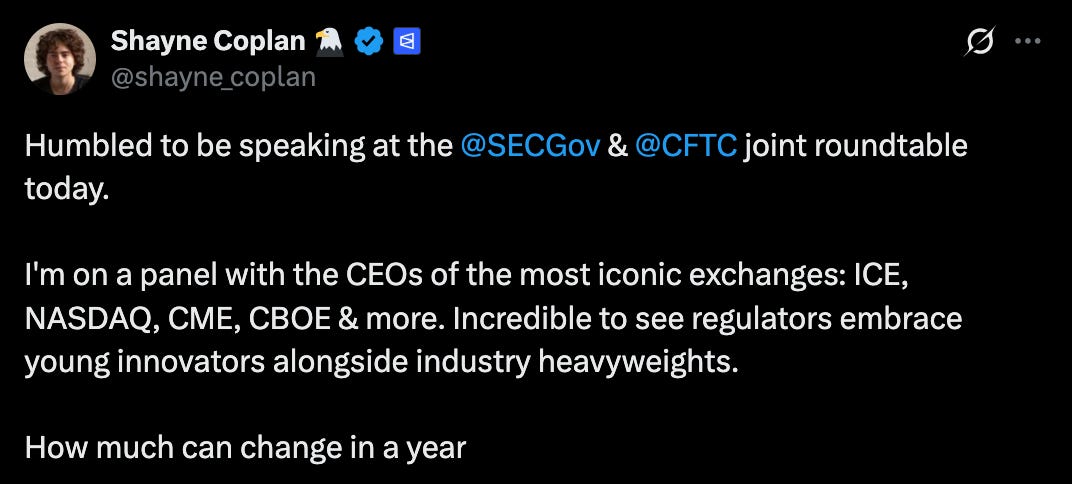
Task: Click the blue verified checkmark badge
Action: tap(368, 42)
